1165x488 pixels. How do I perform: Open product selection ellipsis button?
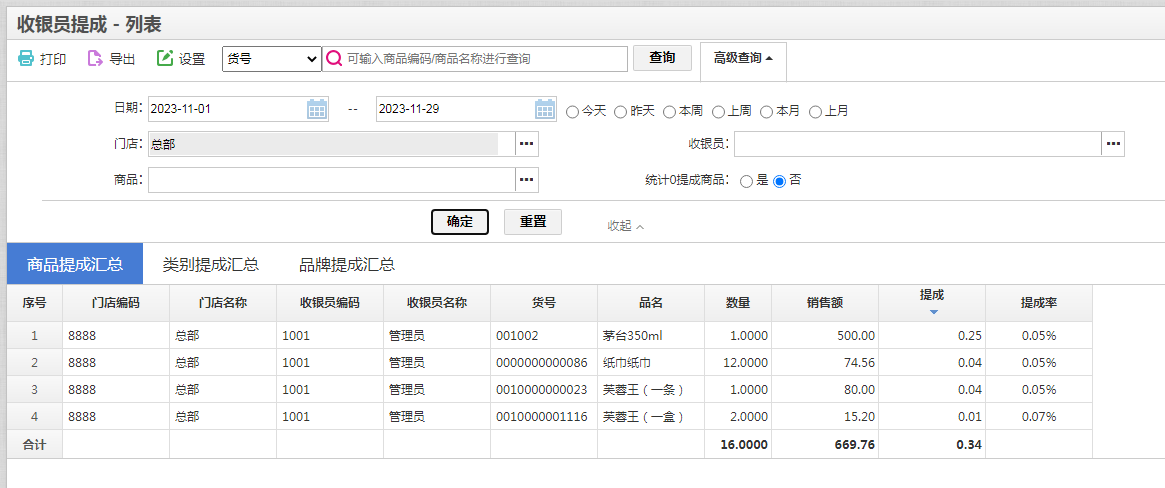pos(527,180)
